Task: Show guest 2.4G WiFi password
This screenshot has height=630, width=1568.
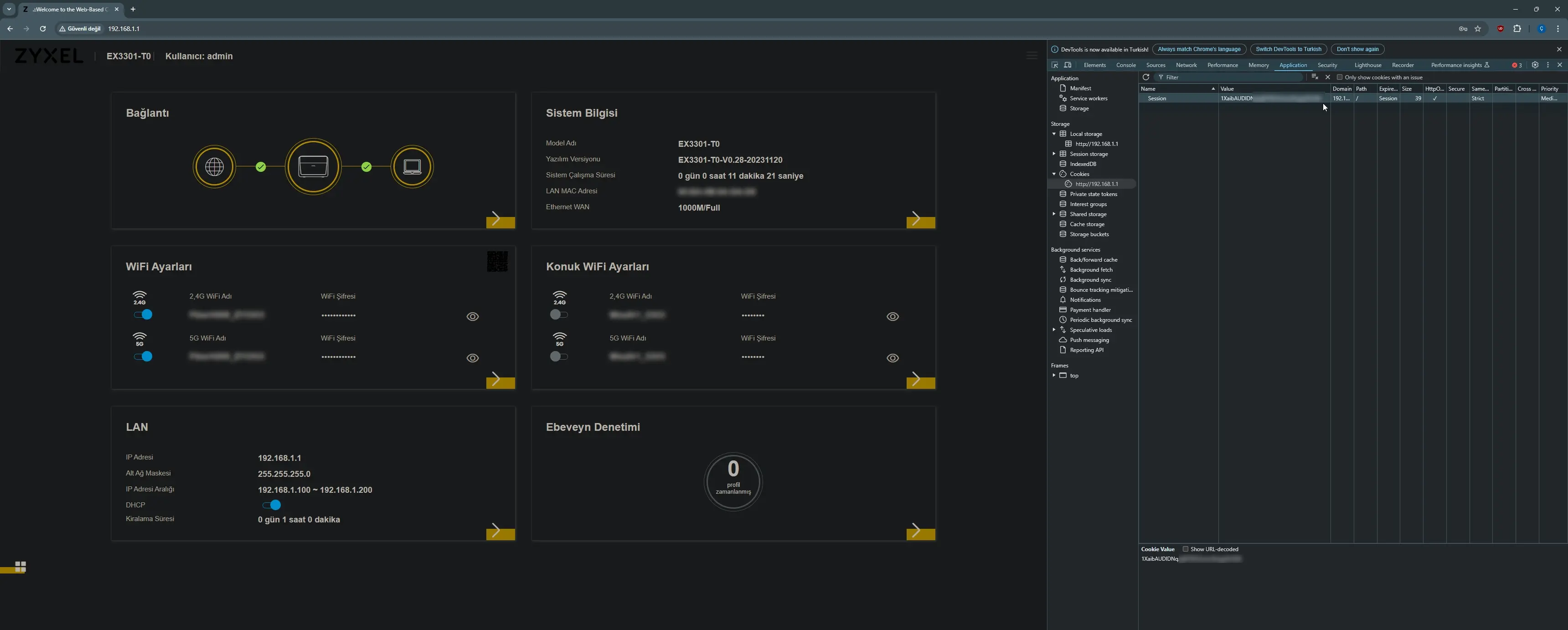Action: tap(892, 316)
